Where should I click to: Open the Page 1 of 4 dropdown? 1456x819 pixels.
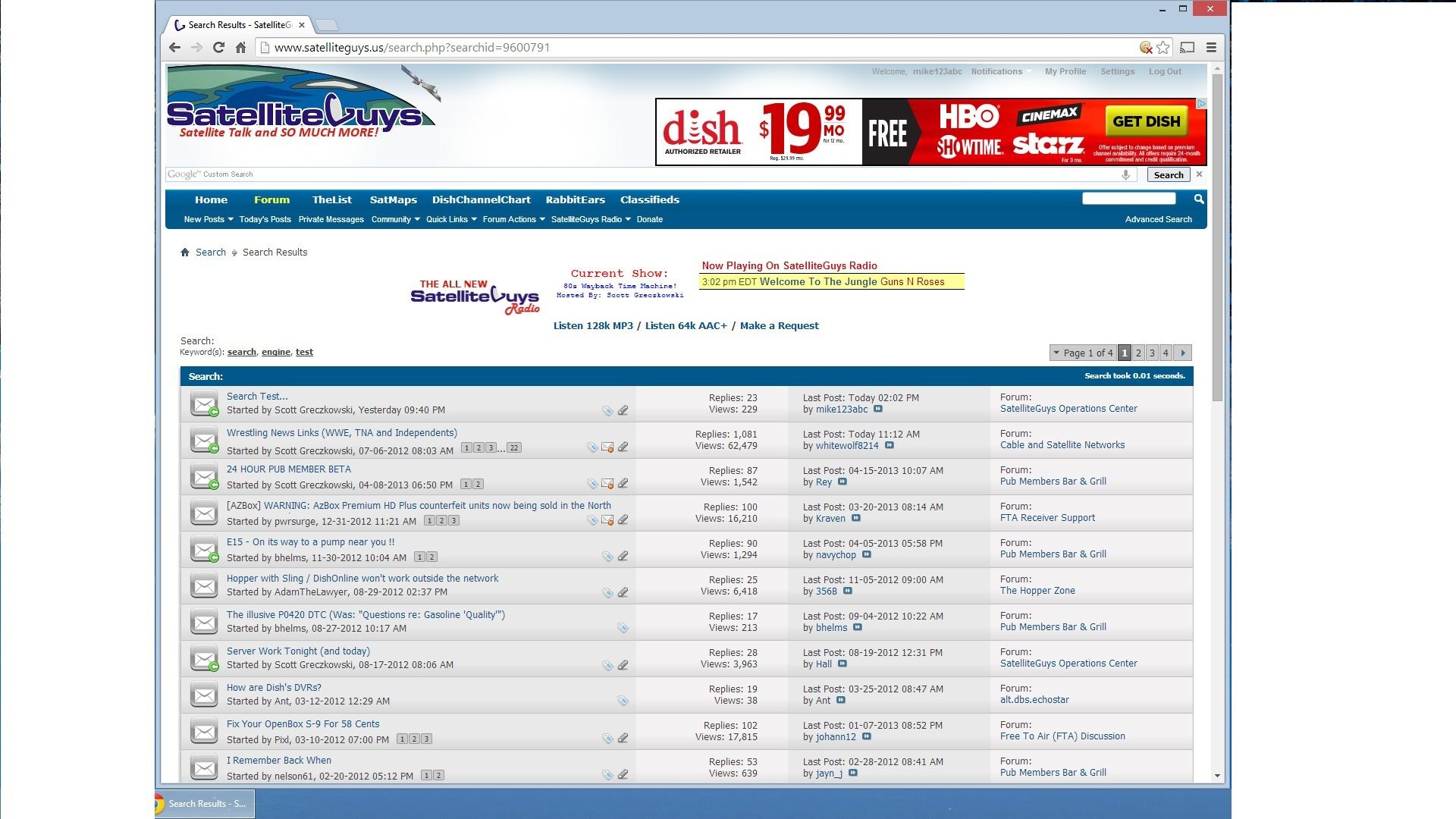tap(1083, 353)
